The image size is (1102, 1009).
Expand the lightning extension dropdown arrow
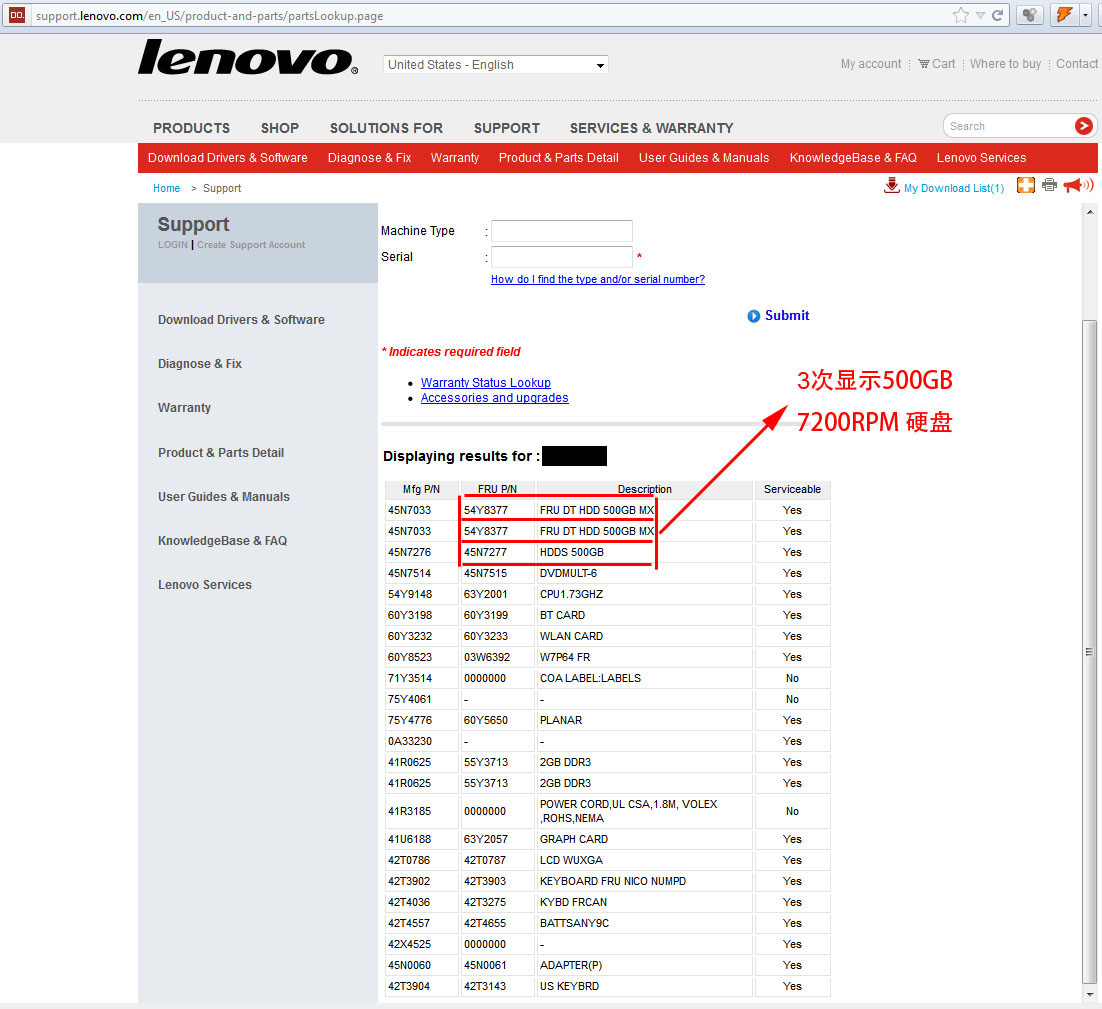tap(1085, 15)
